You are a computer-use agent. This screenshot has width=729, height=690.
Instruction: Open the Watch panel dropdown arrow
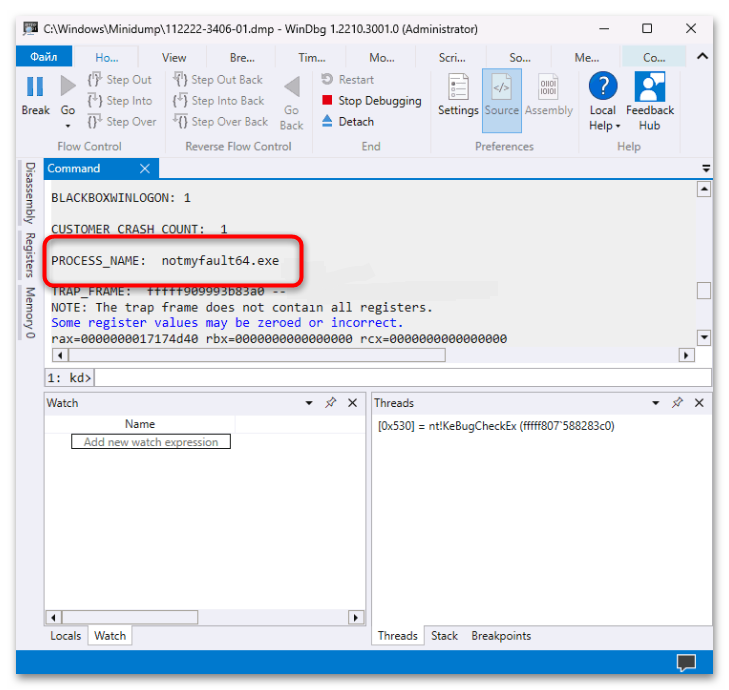click(309, 403)
